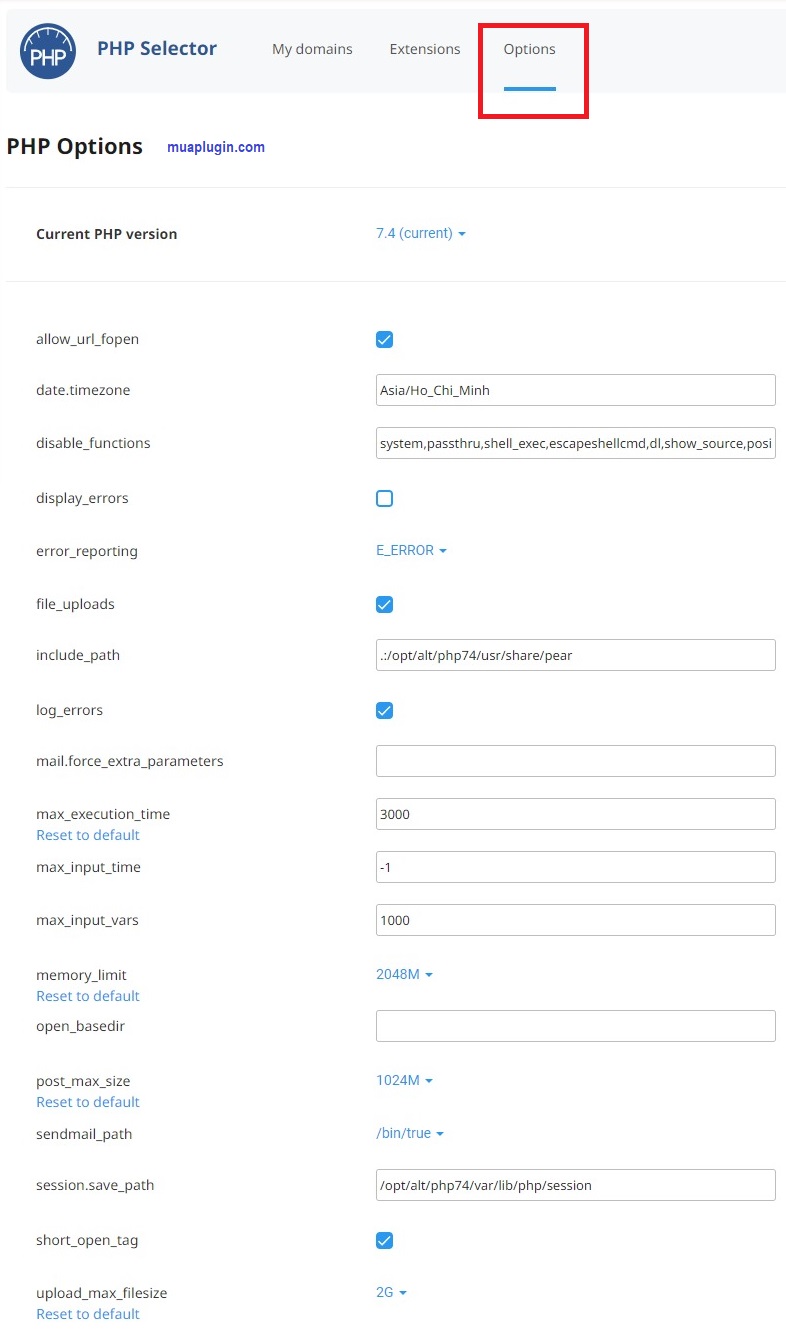Reset memory_limit to default
Viewport: 786px width, 1329px height.
point(88,996)
